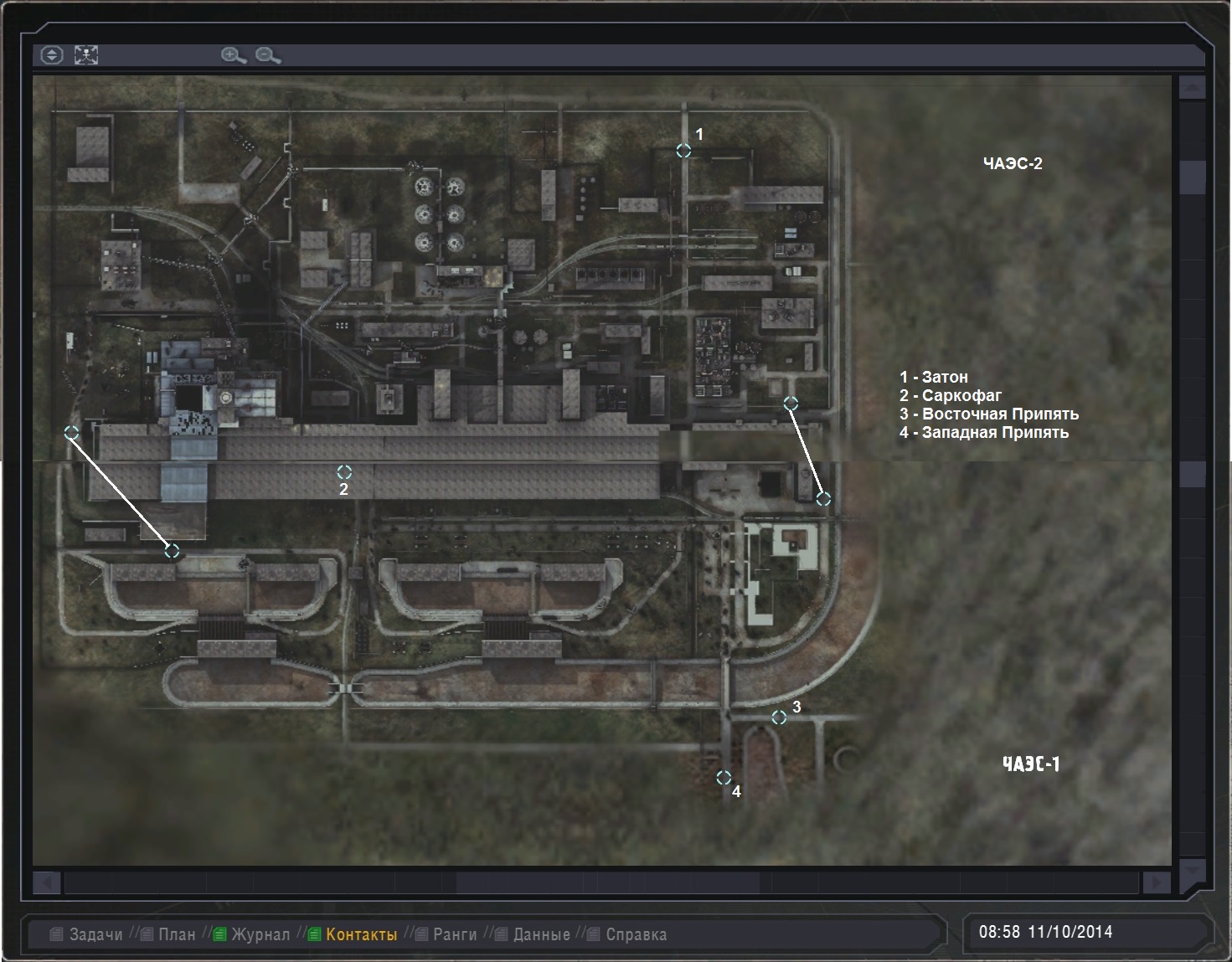1232x962 pixels.
Task: Open the Журнал tab
Action: pyautogui.click(x=260, y=934)
